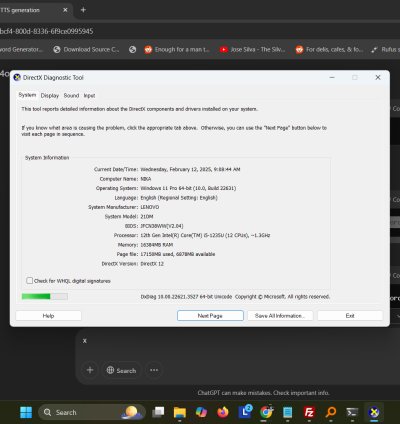Open Firefox from the taskbar

[223, 412]
